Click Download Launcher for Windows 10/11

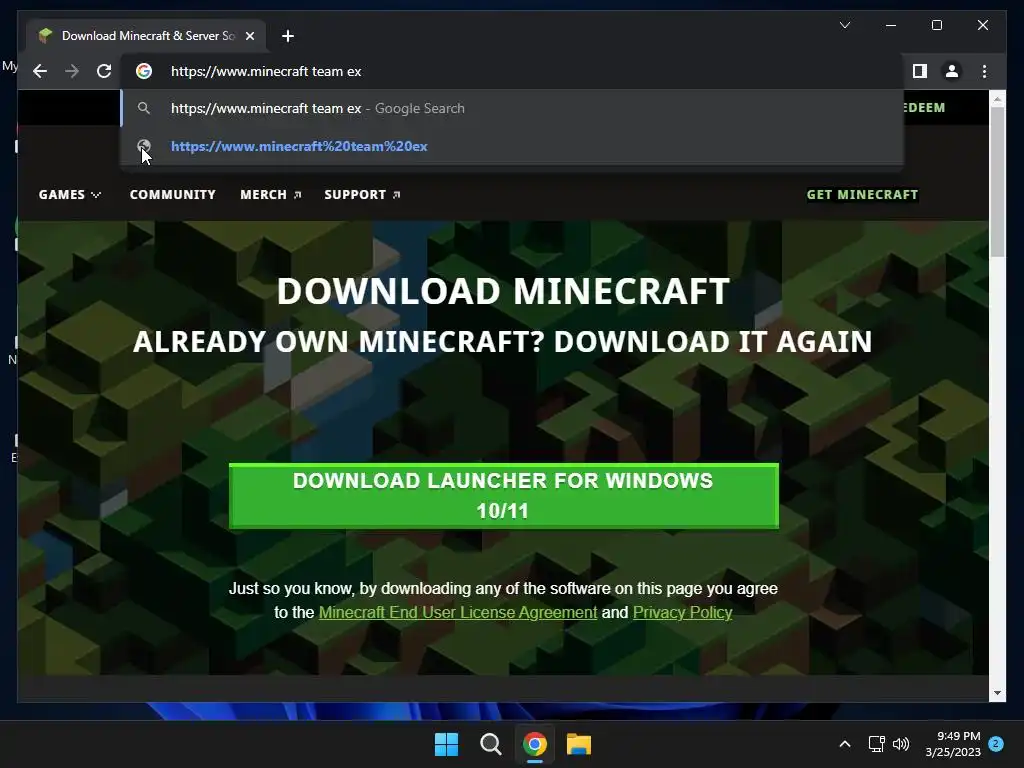(504, 496)
